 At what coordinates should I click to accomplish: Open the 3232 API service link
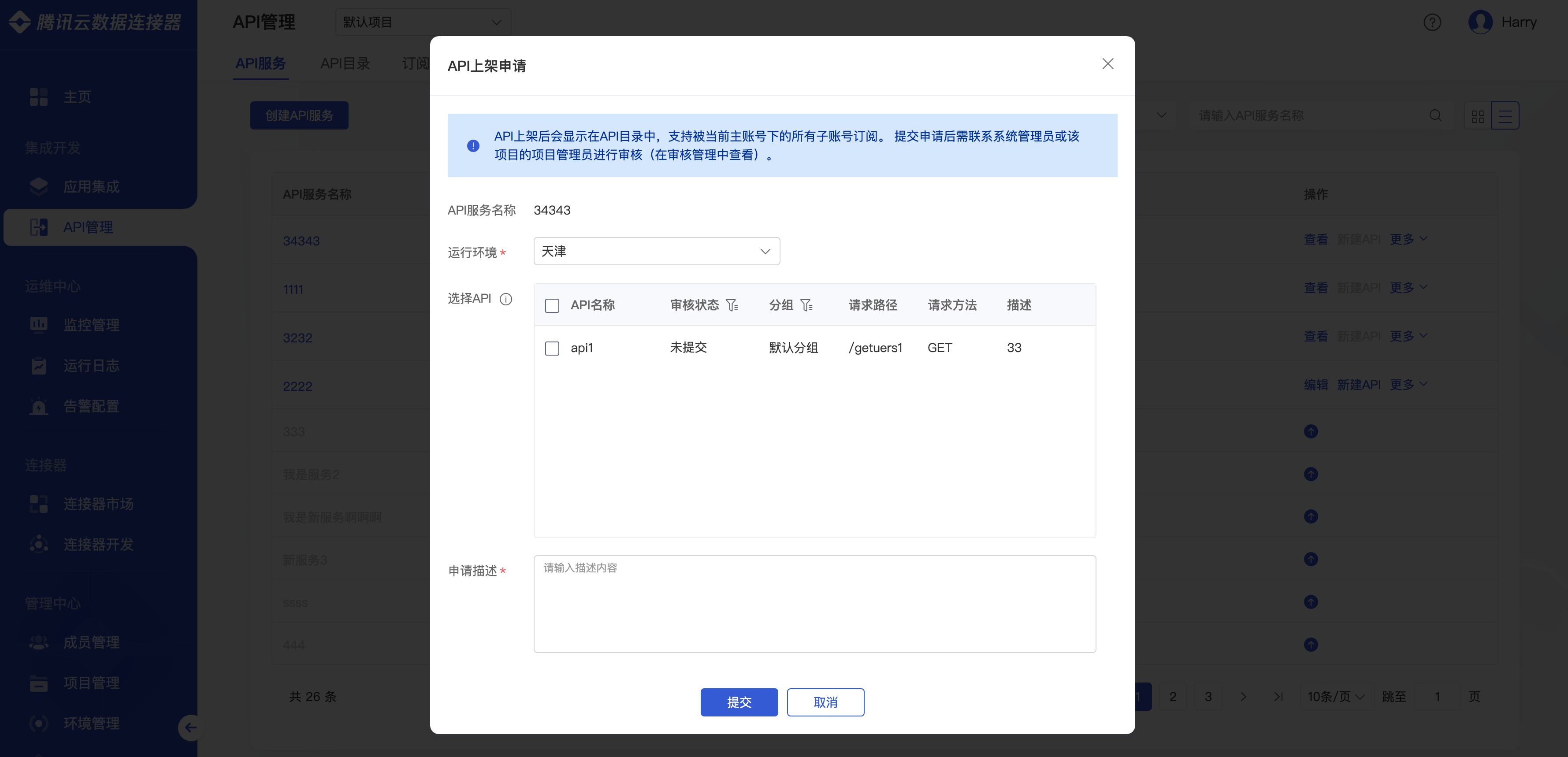click(297, 338)
